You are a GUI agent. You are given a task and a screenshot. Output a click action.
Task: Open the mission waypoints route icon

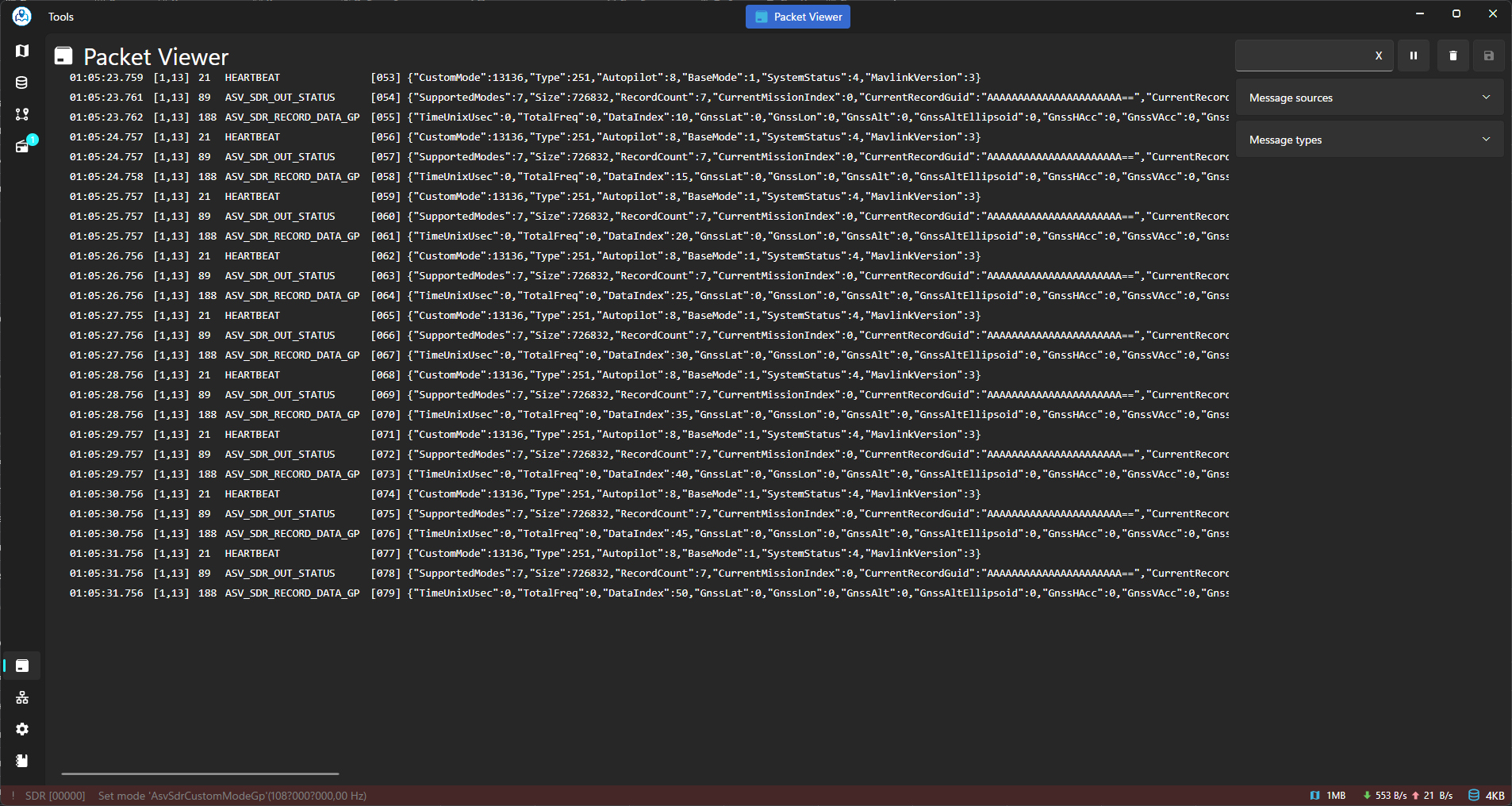point(22,114)
